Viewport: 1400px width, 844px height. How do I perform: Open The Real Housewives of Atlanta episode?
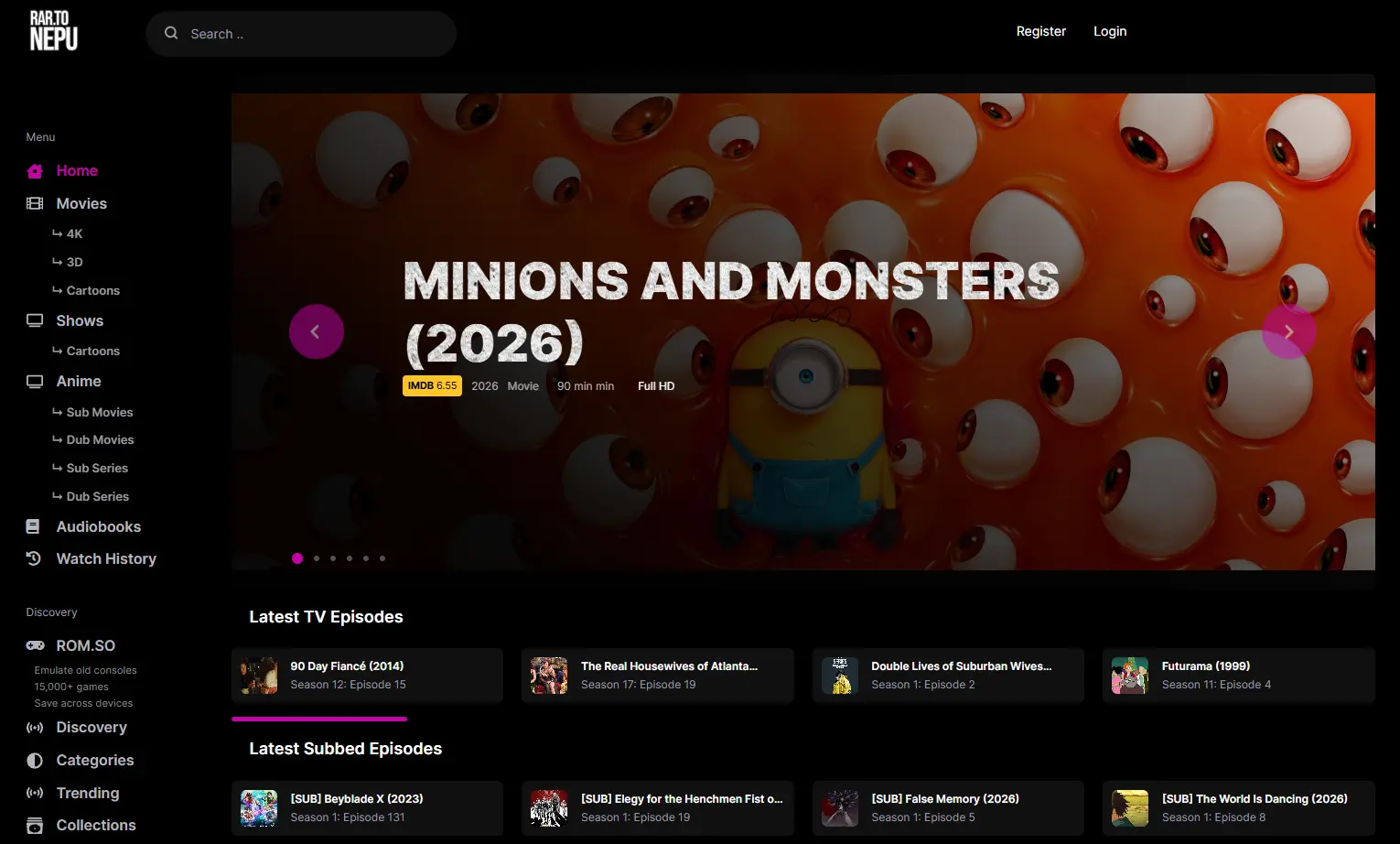658,676
